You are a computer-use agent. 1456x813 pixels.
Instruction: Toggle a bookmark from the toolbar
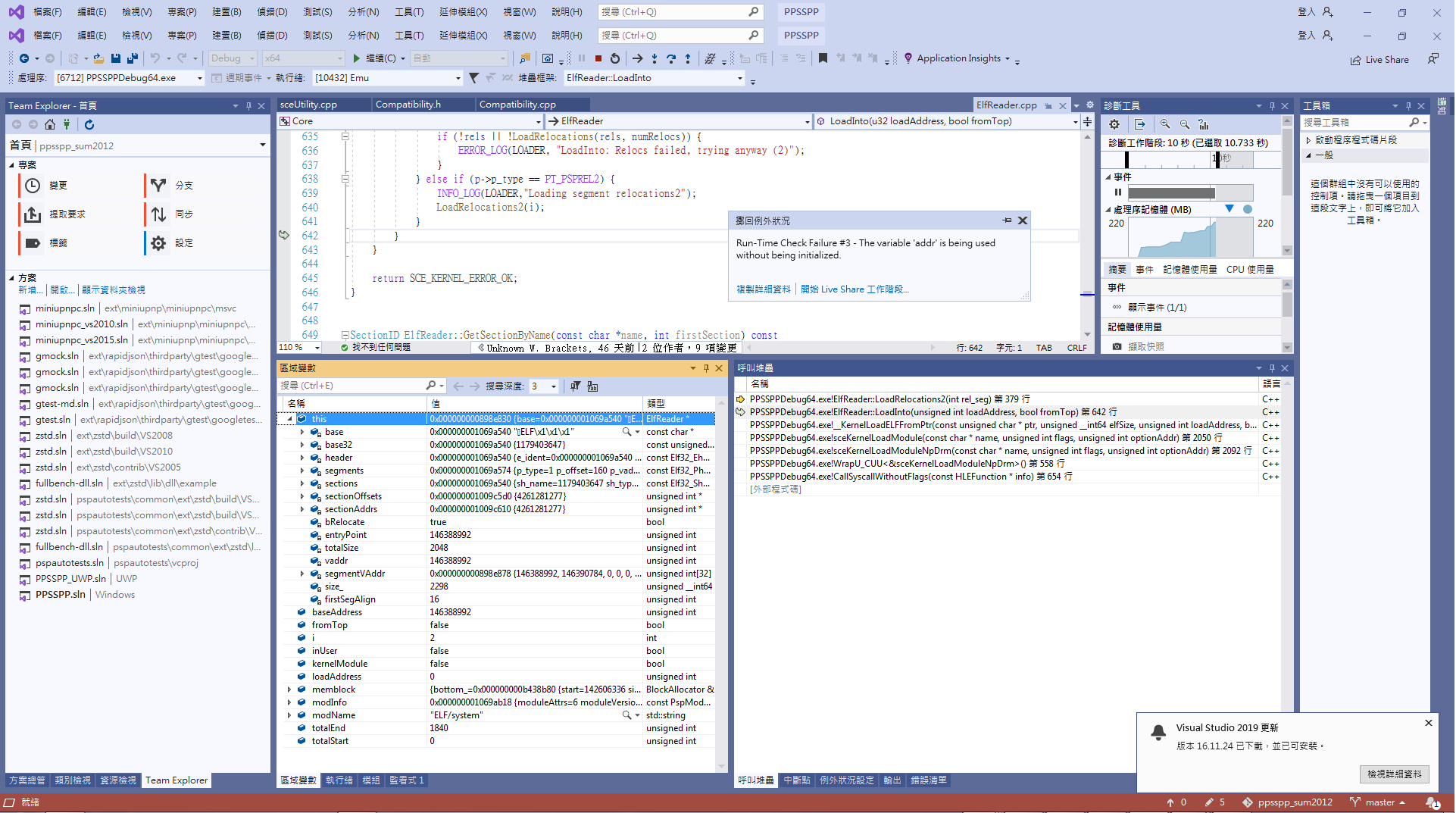823,58
